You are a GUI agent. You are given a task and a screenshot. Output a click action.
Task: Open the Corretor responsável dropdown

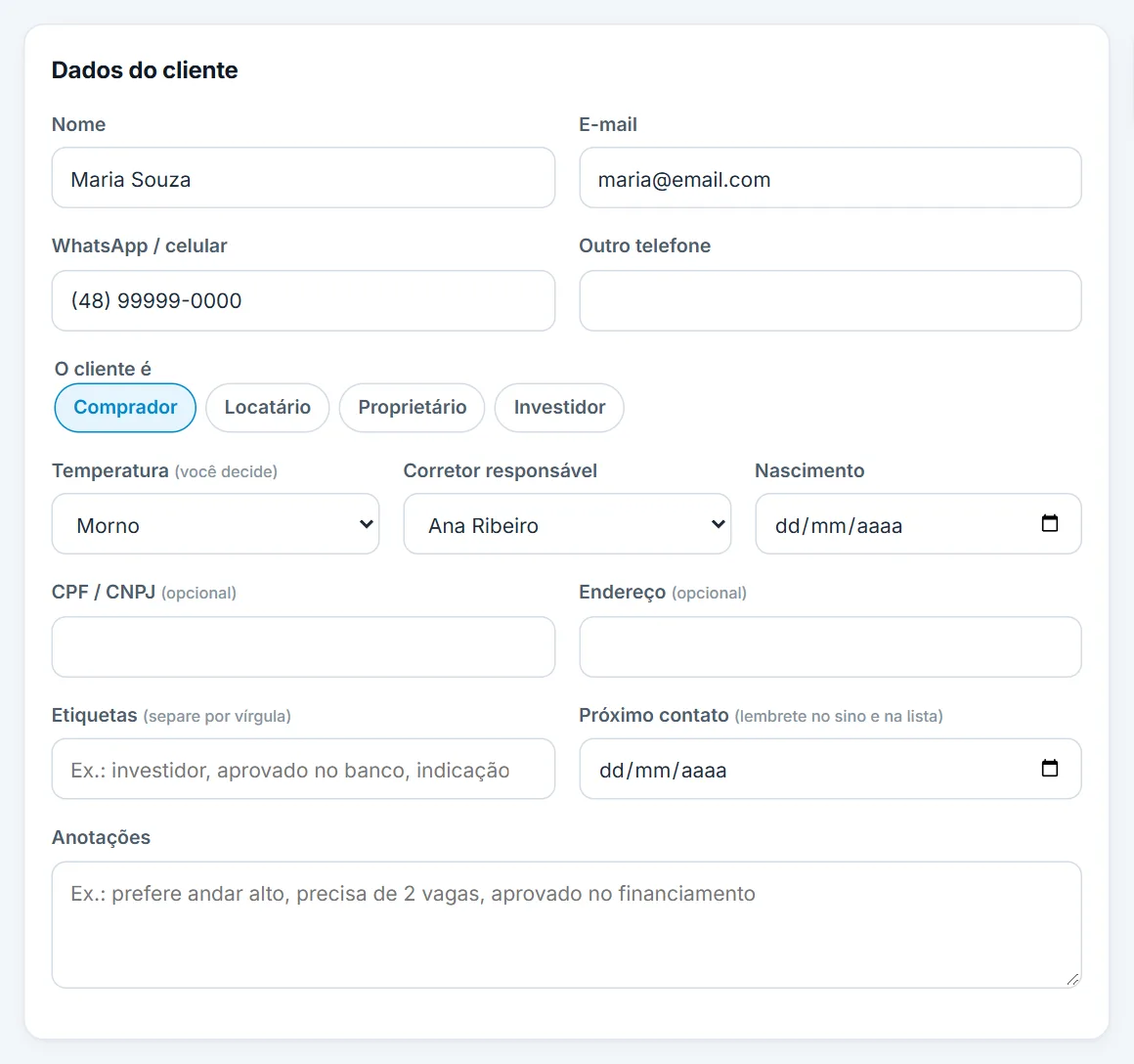(x=567, y=524)
